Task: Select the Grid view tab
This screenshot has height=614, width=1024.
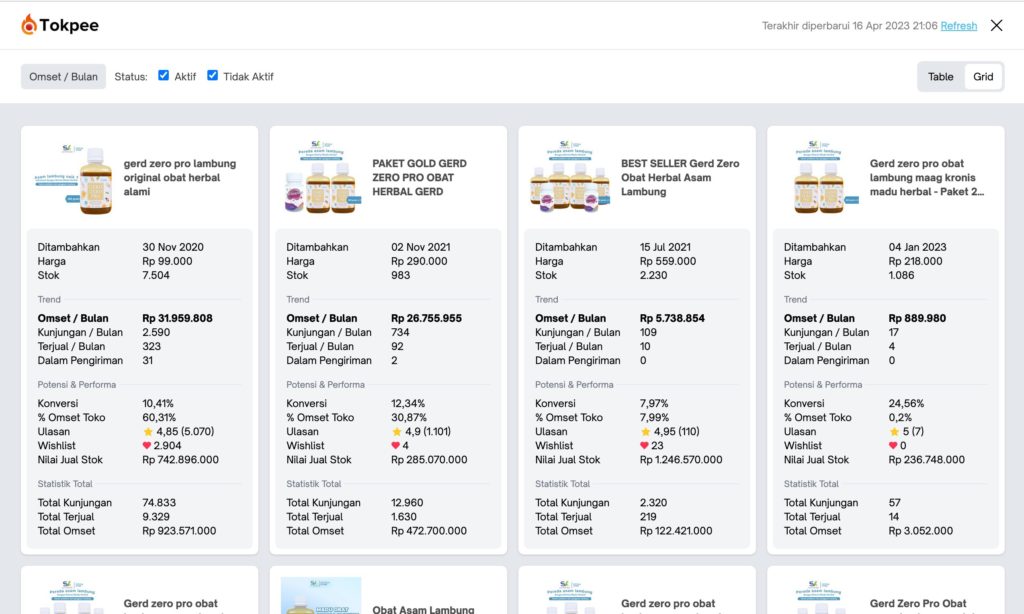Action: pos(983,77)
